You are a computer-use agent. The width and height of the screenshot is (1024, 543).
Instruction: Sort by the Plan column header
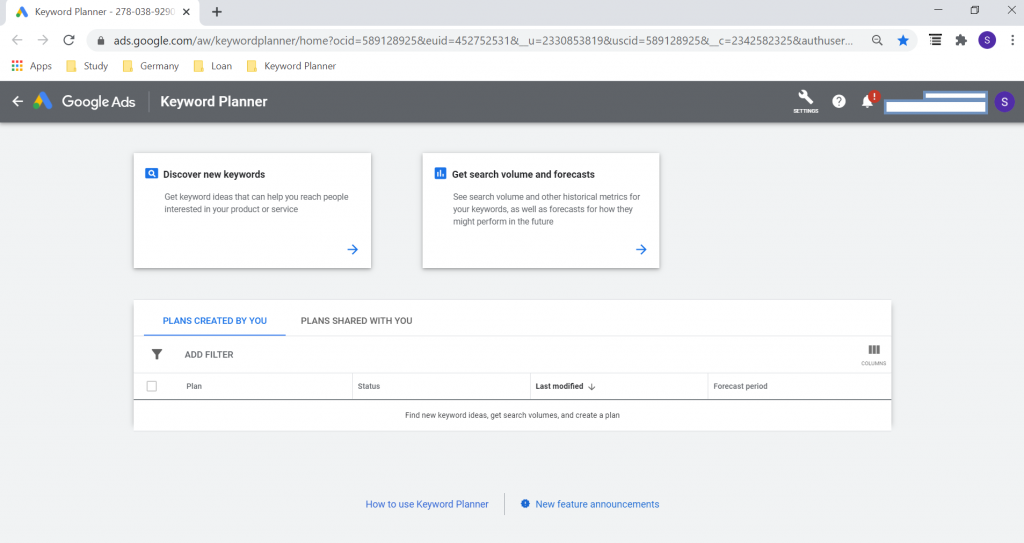pos(194,386)
